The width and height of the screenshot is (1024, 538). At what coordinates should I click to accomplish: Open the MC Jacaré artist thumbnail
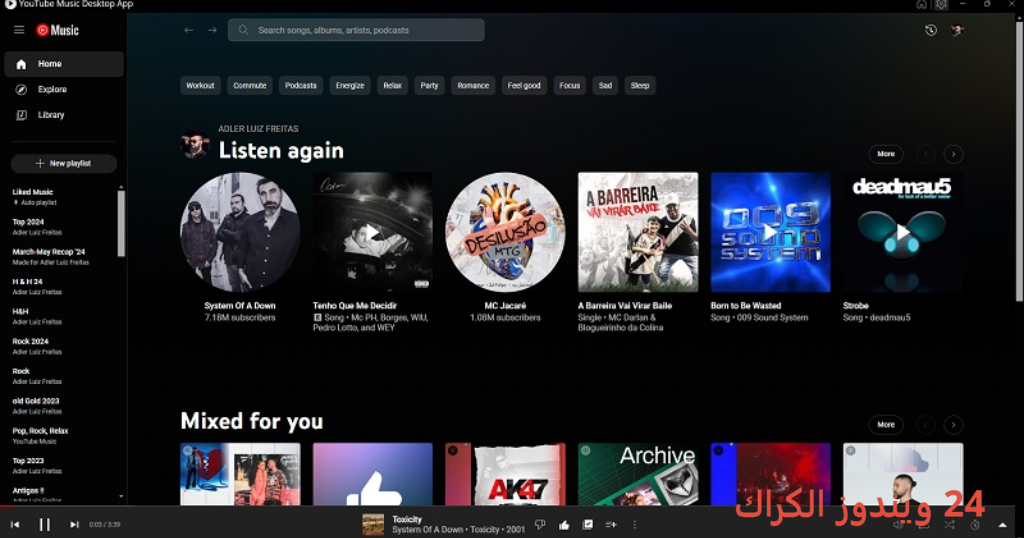coord(505,232)
